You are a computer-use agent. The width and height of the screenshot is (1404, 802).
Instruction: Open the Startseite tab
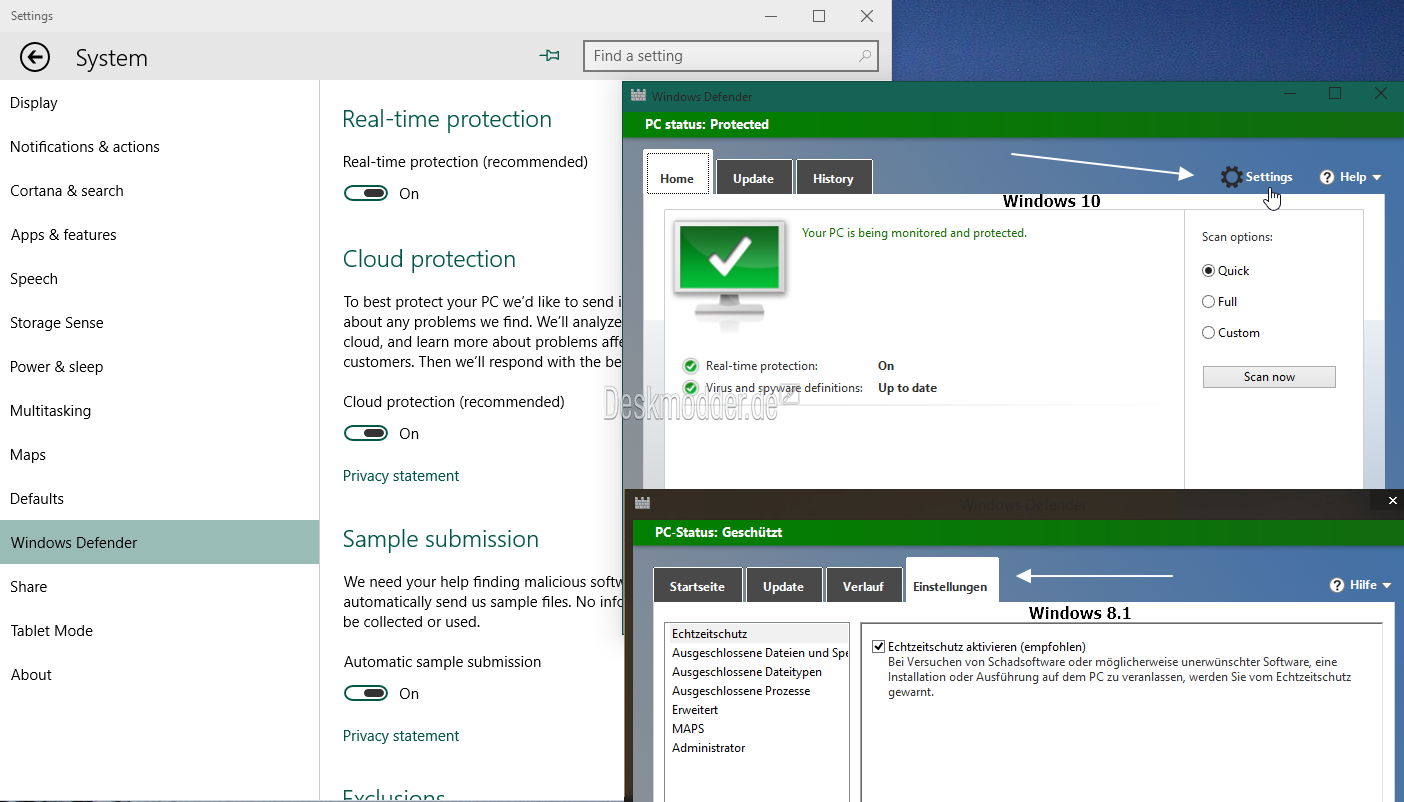coord(698,585)
